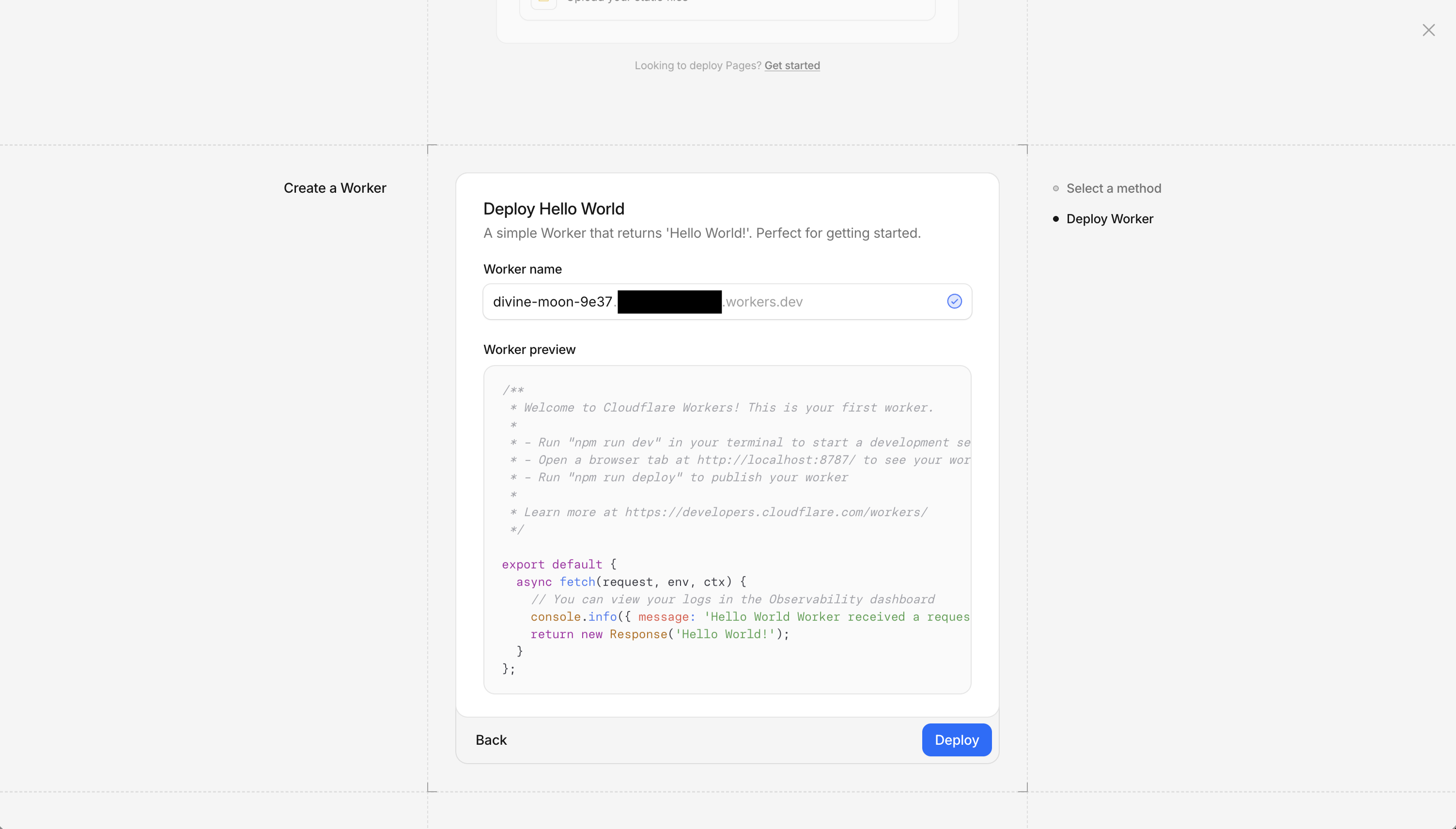Click the divine-moon-9e37 worker name text
The height and width of the screenshot is (829, 1456).
[552, 301]
